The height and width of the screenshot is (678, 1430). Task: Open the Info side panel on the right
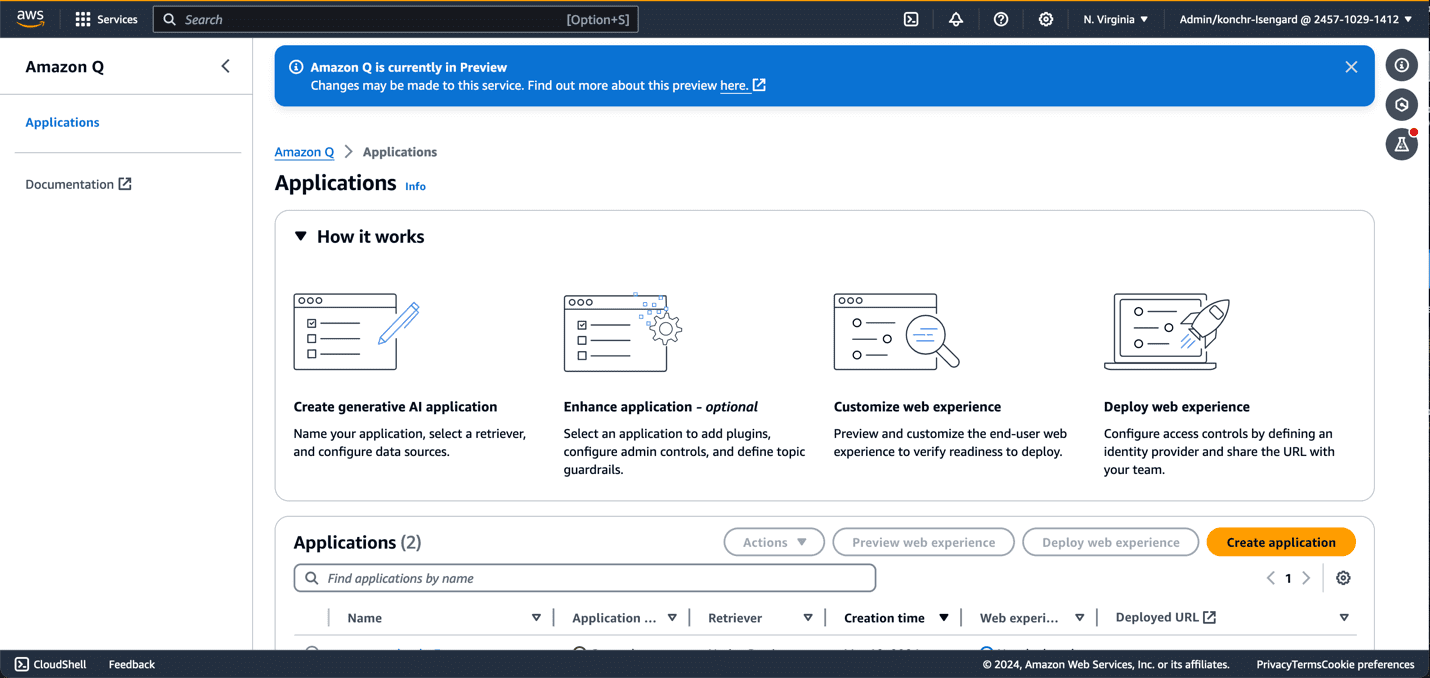[1401, 65]
